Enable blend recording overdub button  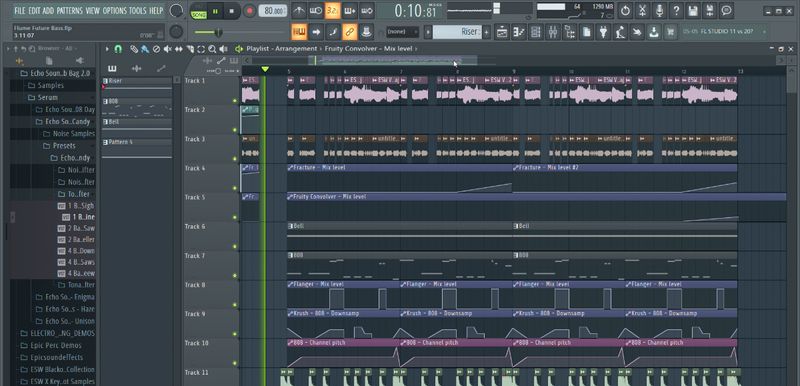[349, 10]
